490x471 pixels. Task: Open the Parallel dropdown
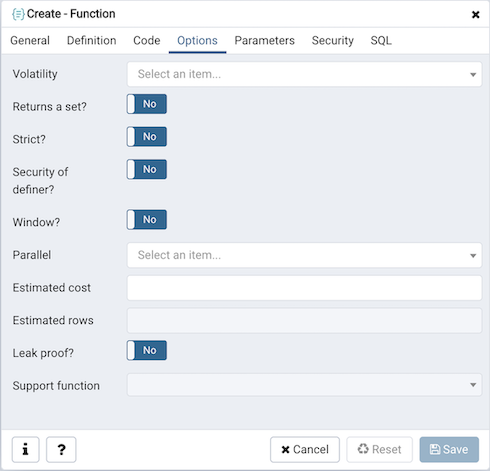click(x=304, y=255)
